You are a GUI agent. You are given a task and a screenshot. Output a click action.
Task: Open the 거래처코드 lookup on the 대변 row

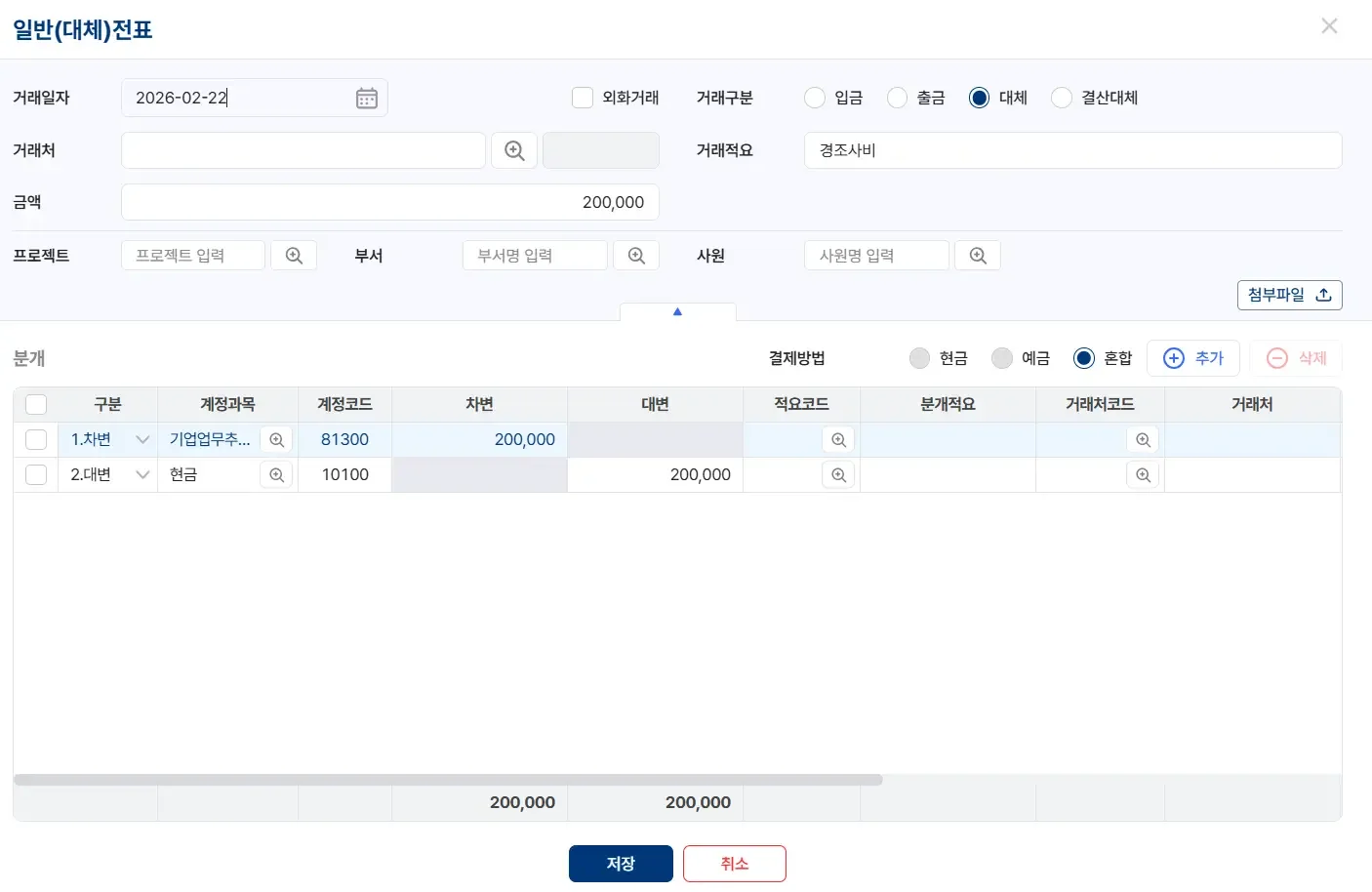(1143, 475)
